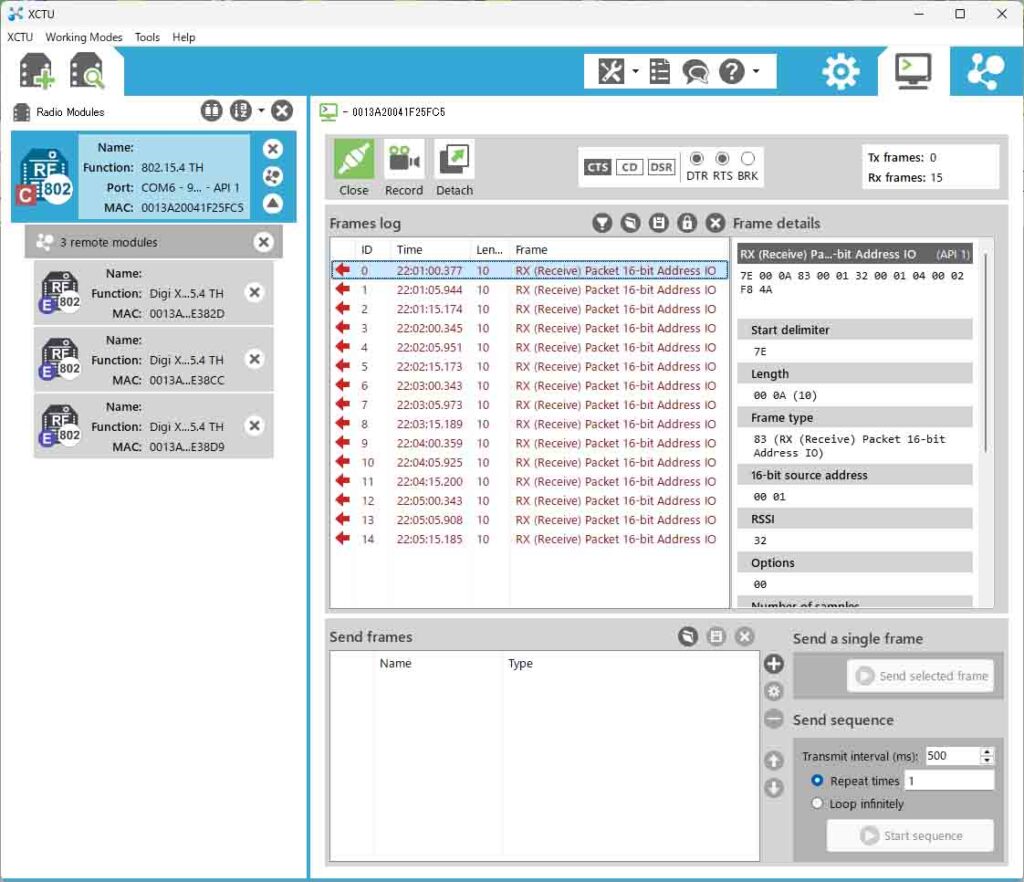Switch to Configuration working mode gear
The width and height of the screenshot is (1024, 882).
pyautogui.click(x=840, y=71)
